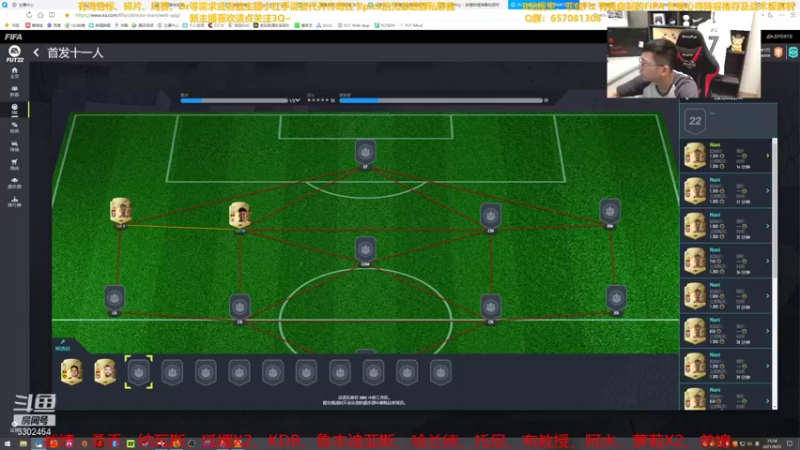Open the FUTBIN bookmark

coord(384,25)
